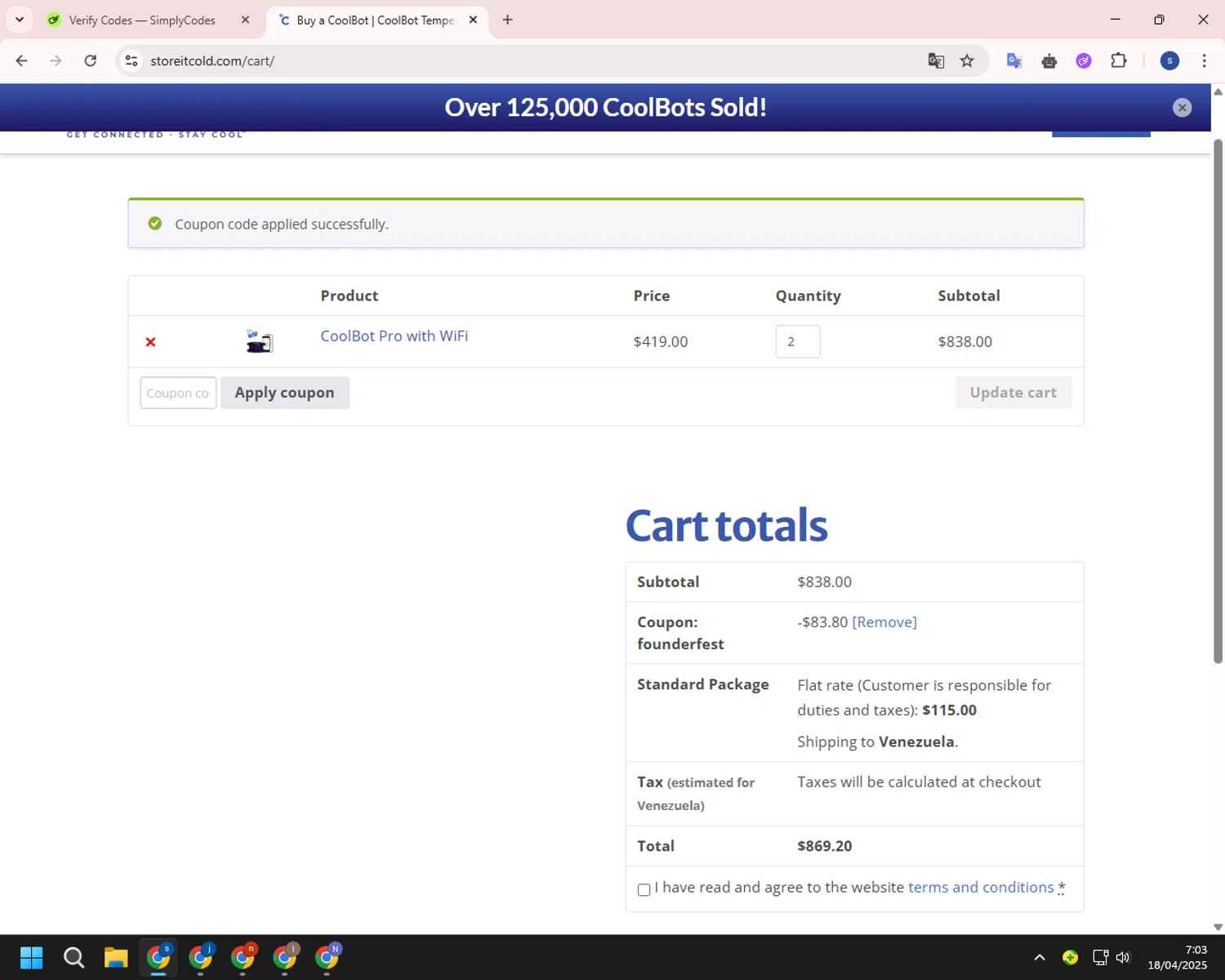Open the Chrome profile avatar
Image resolution: width=1225 pixels, height=980 pixels.
click(x=1169, y=60)
